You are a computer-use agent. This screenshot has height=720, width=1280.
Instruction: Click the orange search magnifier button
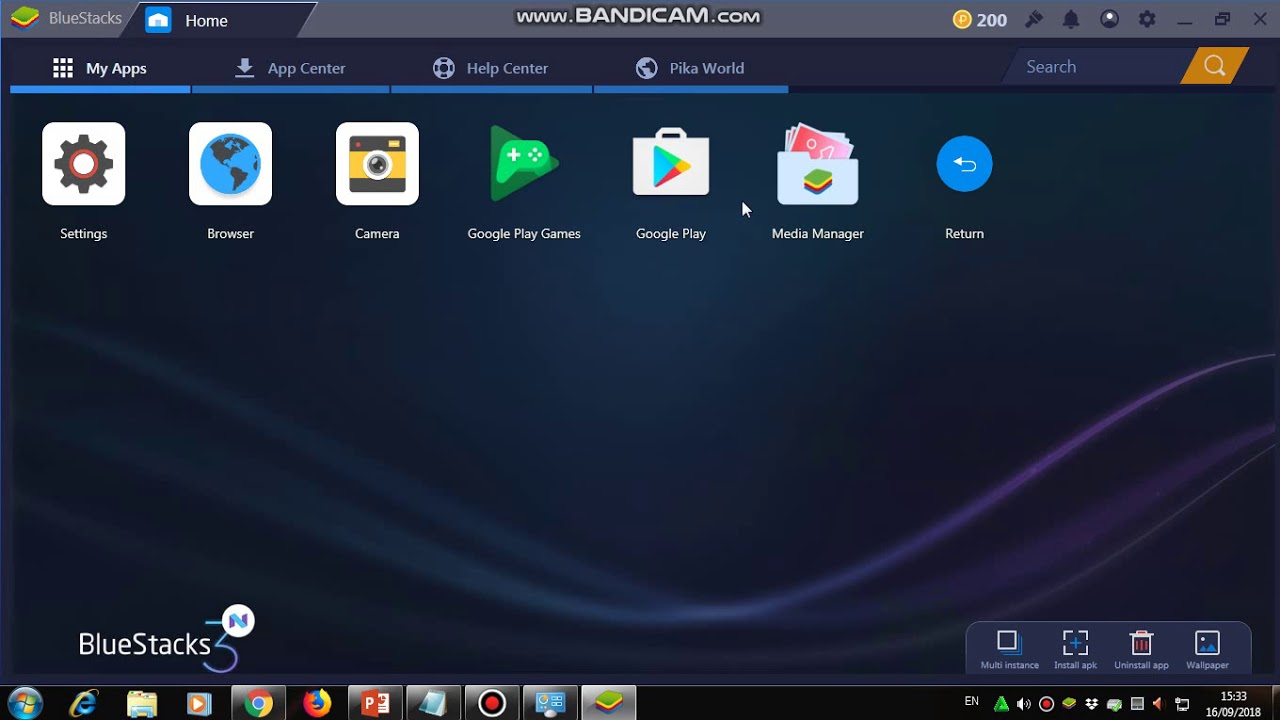click(1215, 67)
